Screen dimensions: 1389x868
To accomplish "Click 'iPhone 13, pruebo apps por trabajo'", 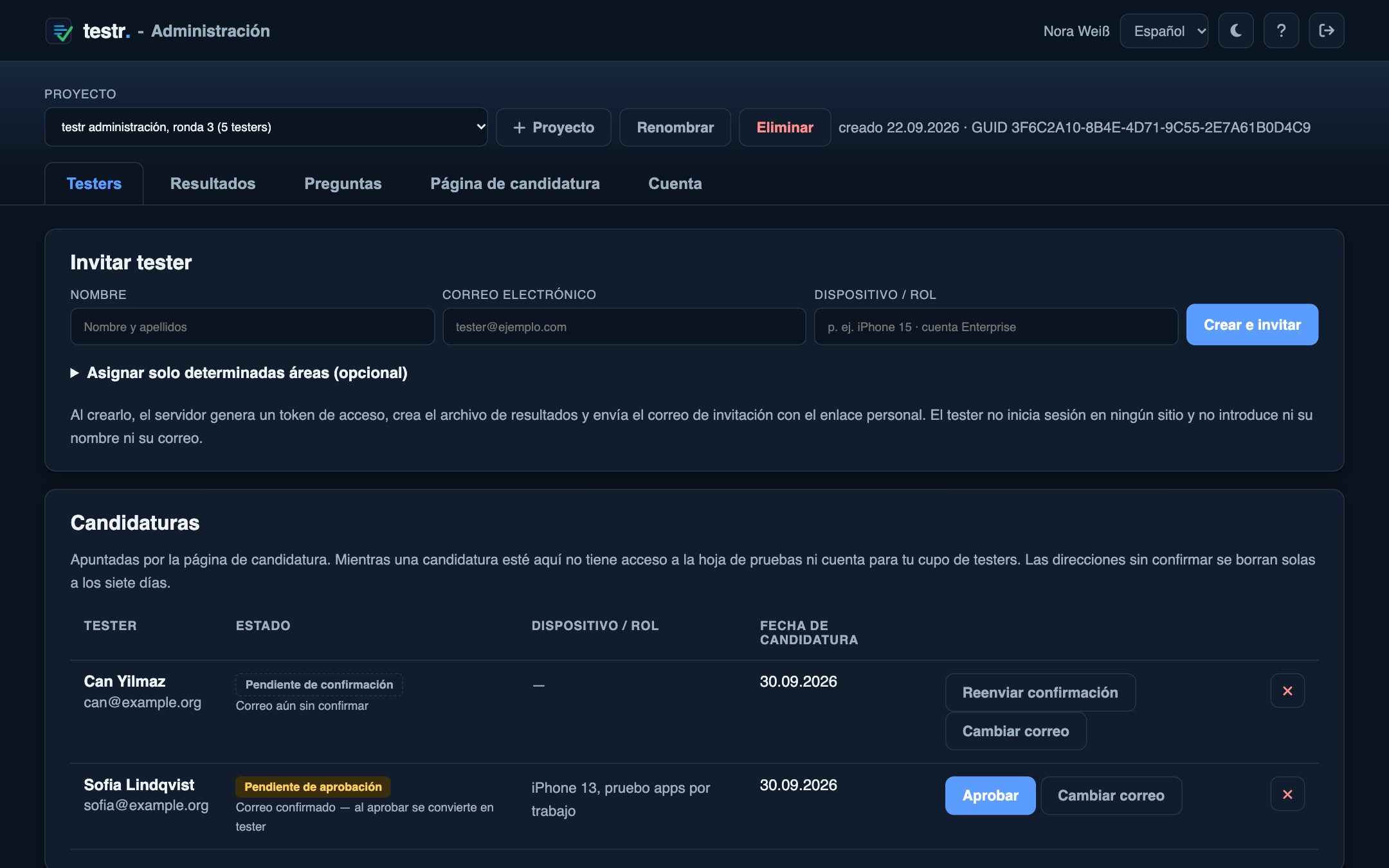I will pos(621,799).
